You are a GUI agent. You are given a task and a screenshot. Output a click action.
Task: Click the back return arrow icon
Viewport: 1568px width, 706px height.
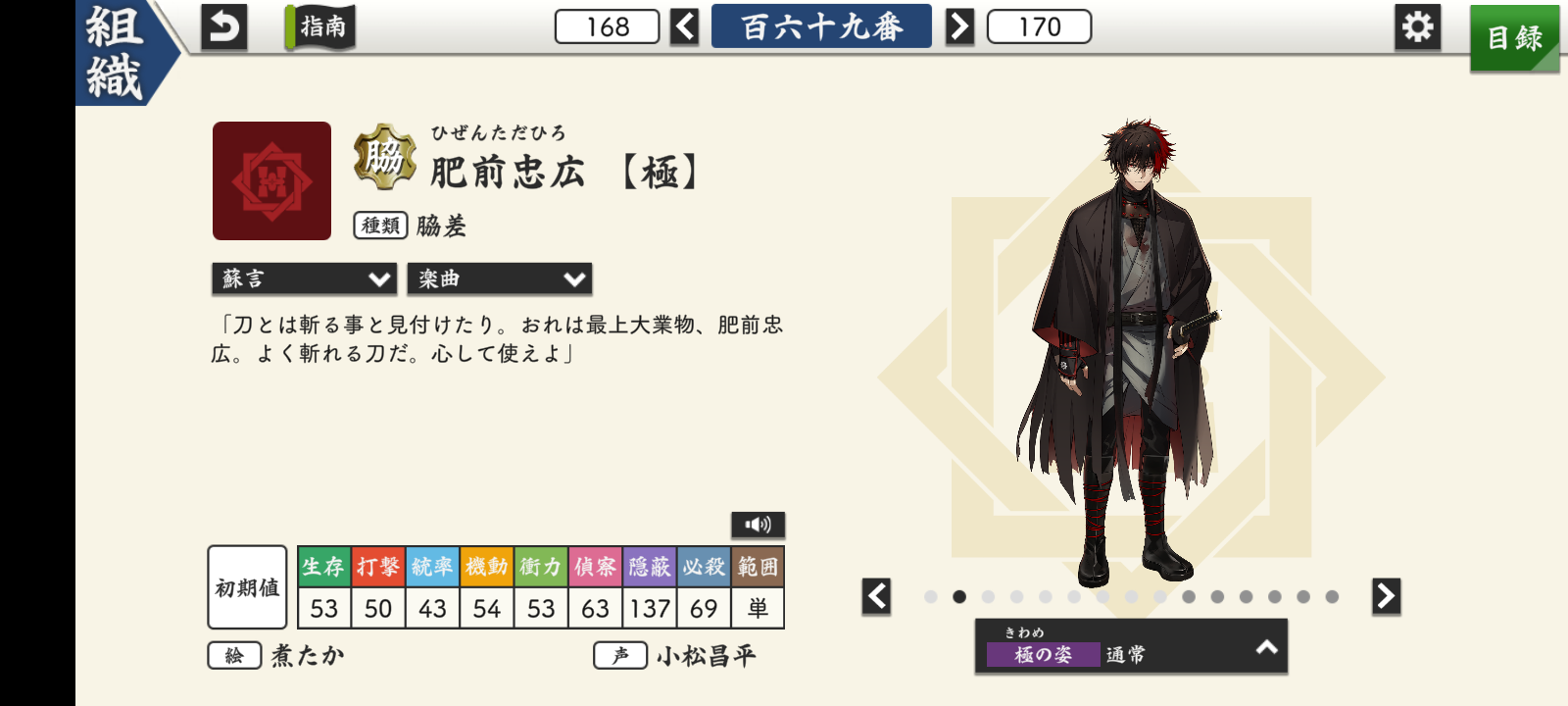(223, 27)
